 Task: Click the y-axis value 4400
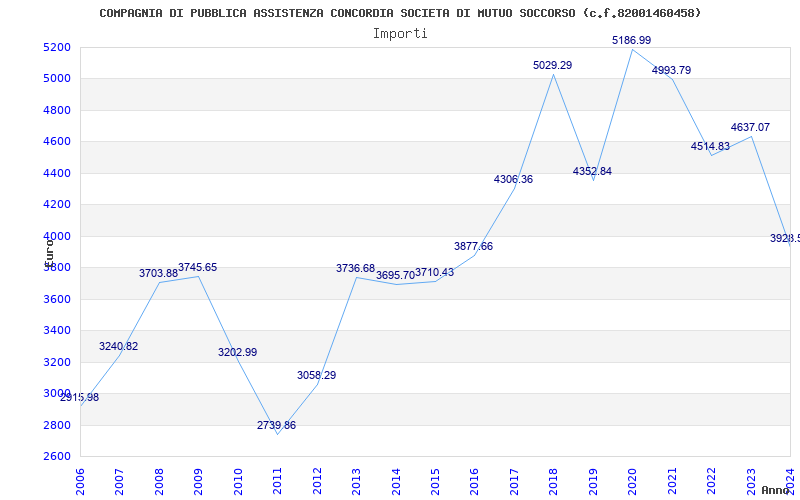point(56,173)
